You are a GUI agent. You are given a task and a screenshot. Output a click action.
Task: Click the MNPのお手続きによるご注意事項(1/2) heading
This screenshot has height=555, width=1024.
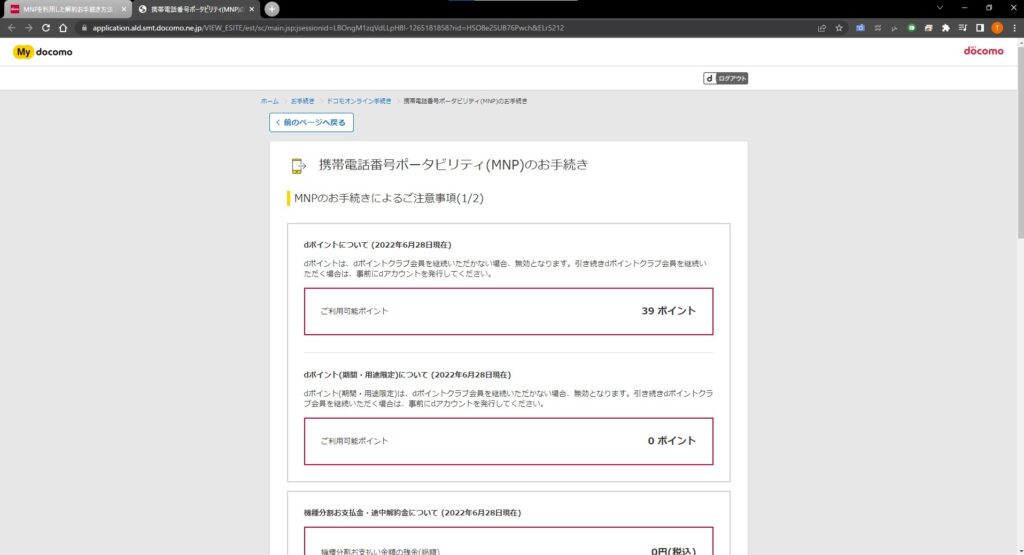[x=389, y=198]
